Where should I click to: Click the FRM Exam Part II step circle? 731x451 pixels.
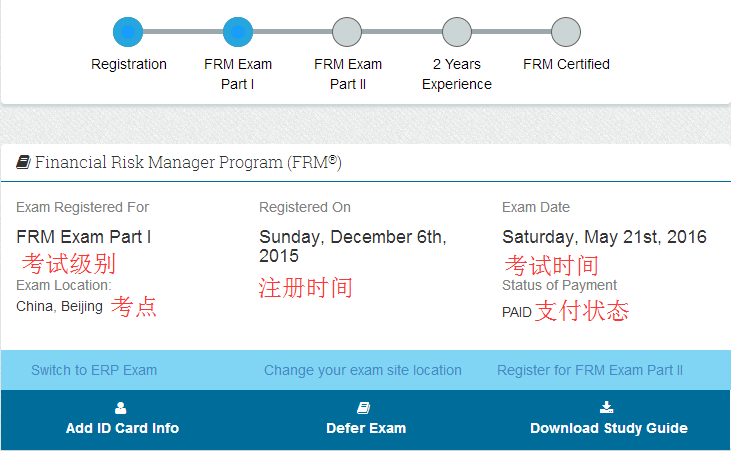pos(347,32)
